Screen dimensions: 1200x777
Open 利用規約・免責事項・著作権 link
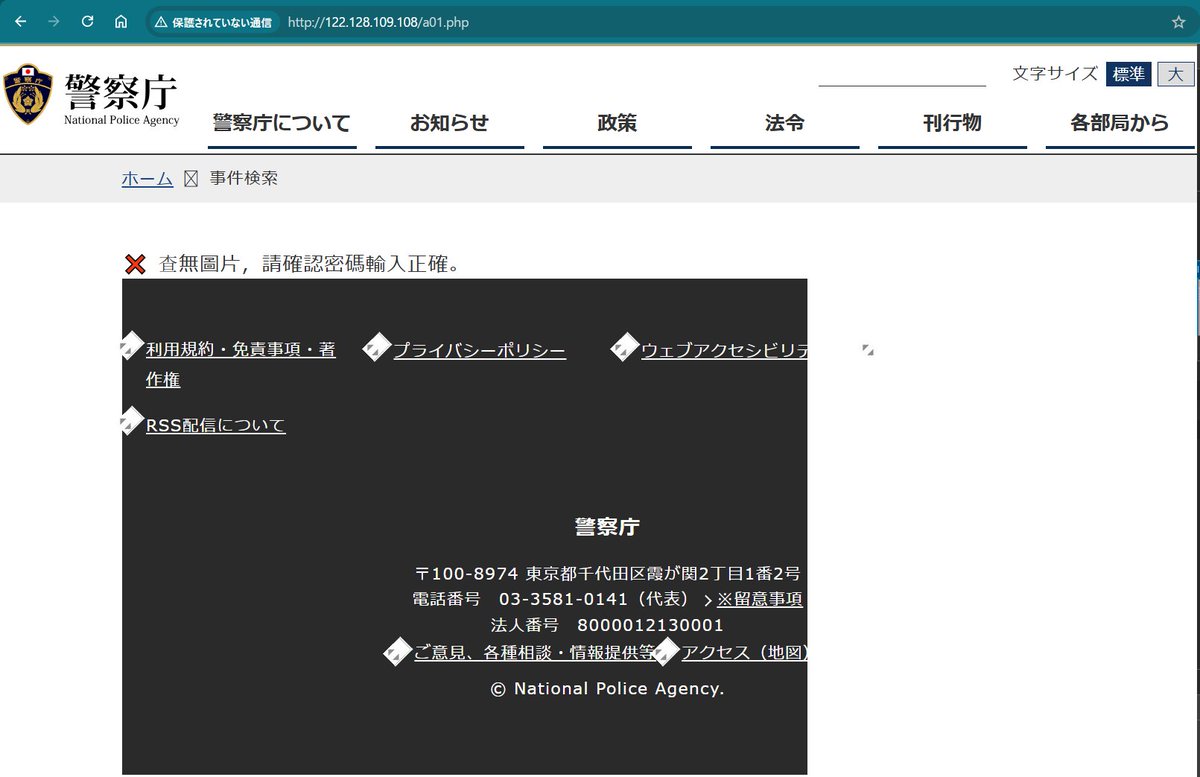click(241, 365)
